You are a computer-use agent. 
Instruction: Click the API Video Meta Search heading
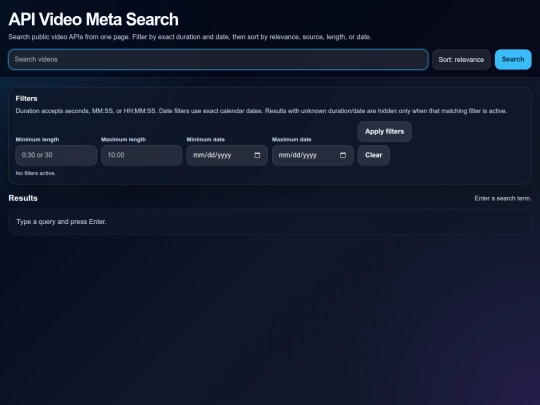click(93, 19)
